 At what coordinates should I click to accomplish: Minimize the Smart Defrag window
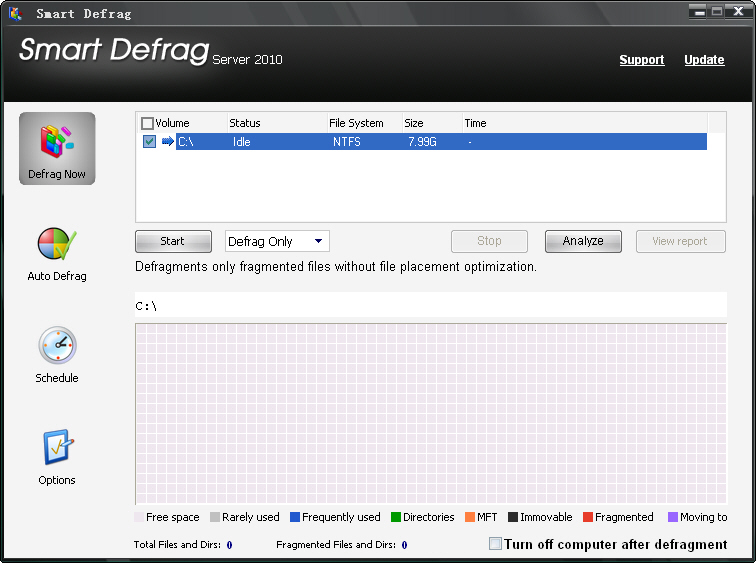(x=698, y=11)
